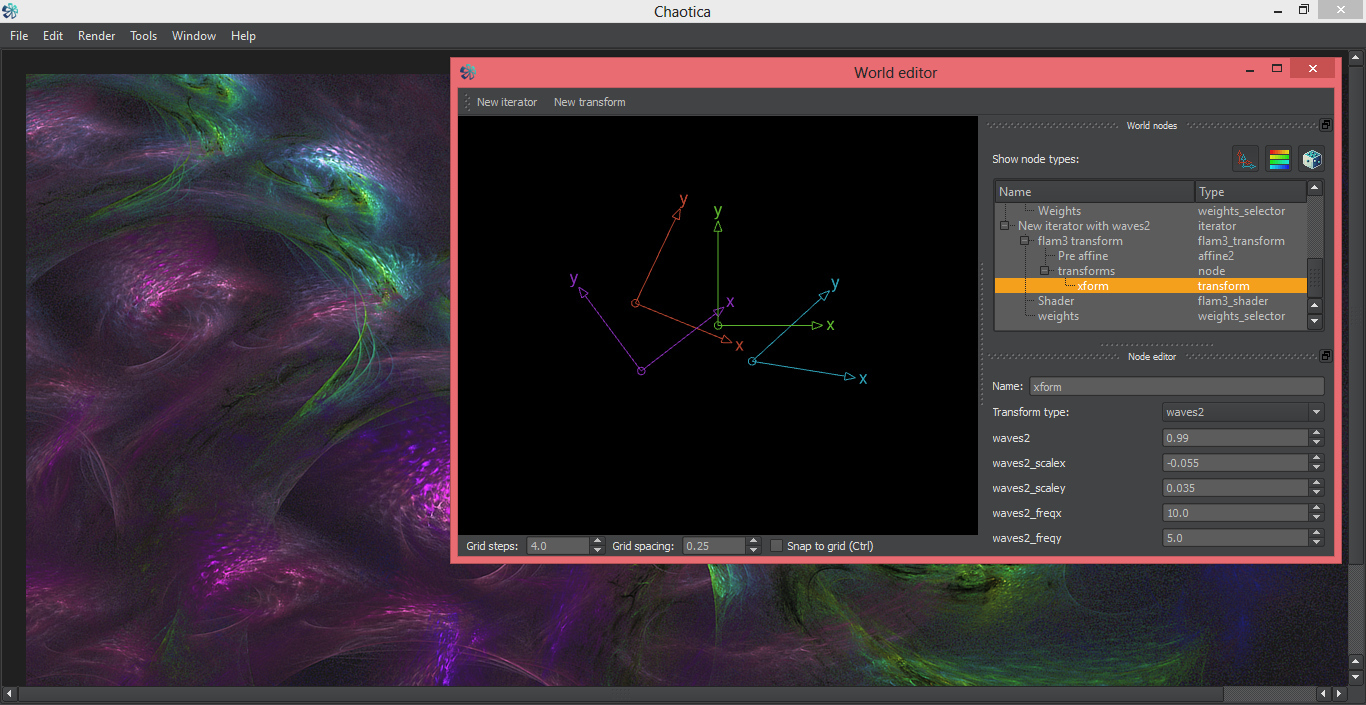
Task: Toggle rainbow shader node filter icon
Action: (x=1279, y=159)
